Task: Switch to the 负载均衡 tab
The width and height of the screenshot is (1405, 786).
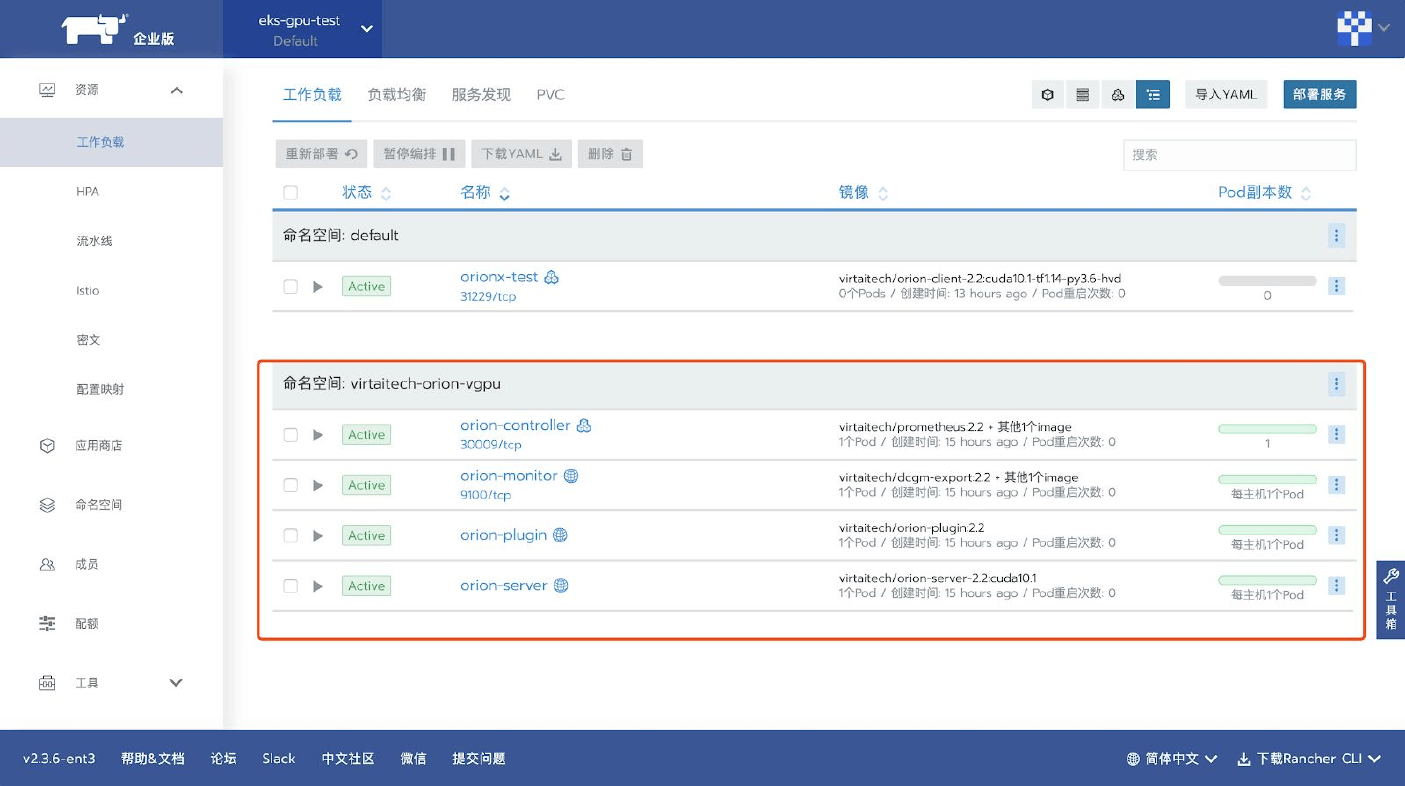Action: [396, 95]
